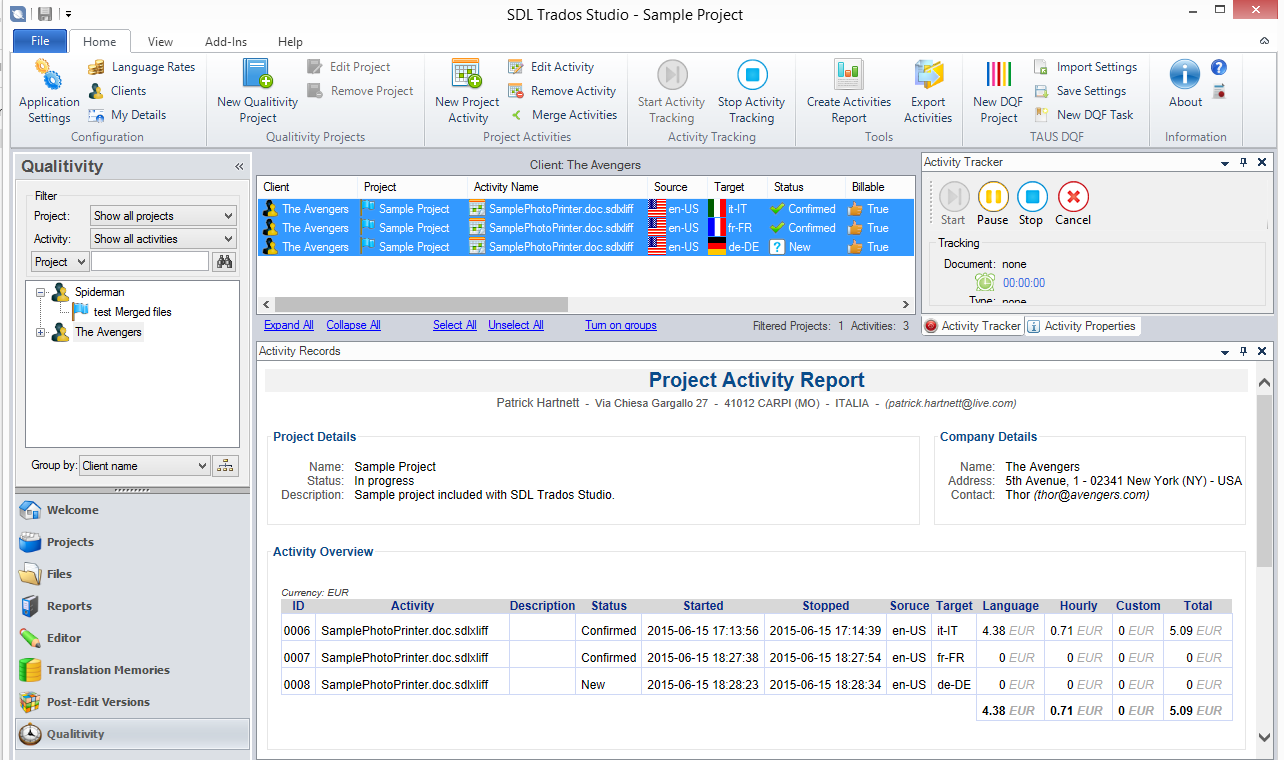
Task: Stop tracking in Activity Tracker panel
Action: click(x=1031, y=204)
